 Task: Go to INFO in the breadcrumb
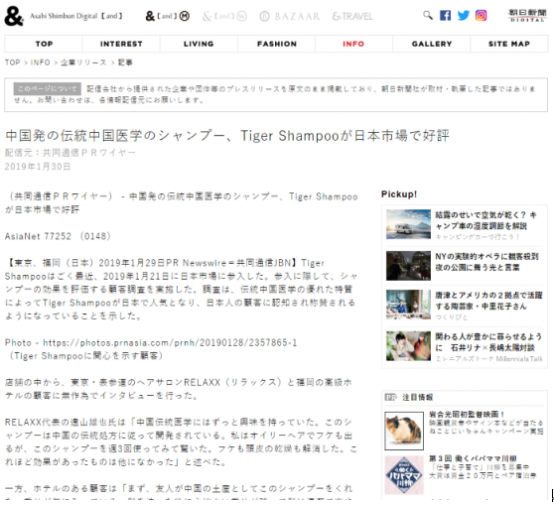tap(40, 63)
